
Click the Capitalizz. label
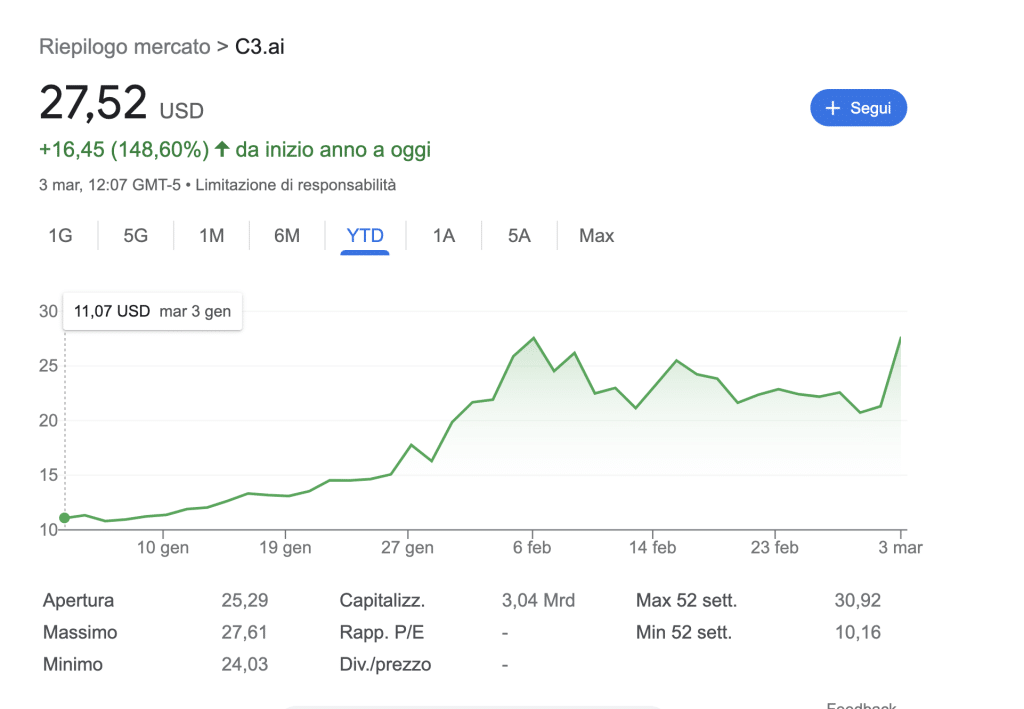(382, 601)
